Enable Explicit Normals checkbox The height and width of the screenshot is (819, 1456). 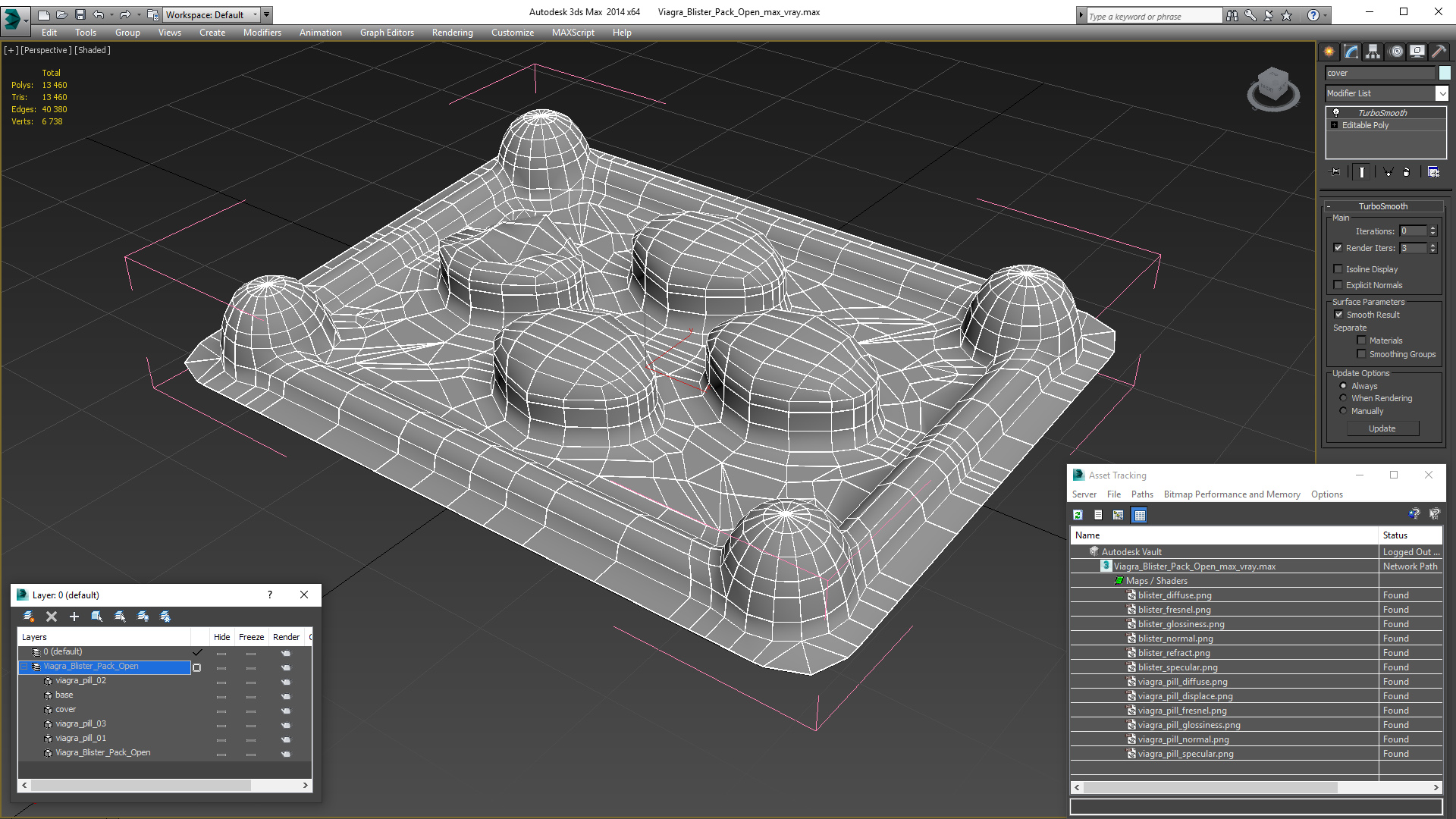pyautogui.click(x=1338, y=285)
